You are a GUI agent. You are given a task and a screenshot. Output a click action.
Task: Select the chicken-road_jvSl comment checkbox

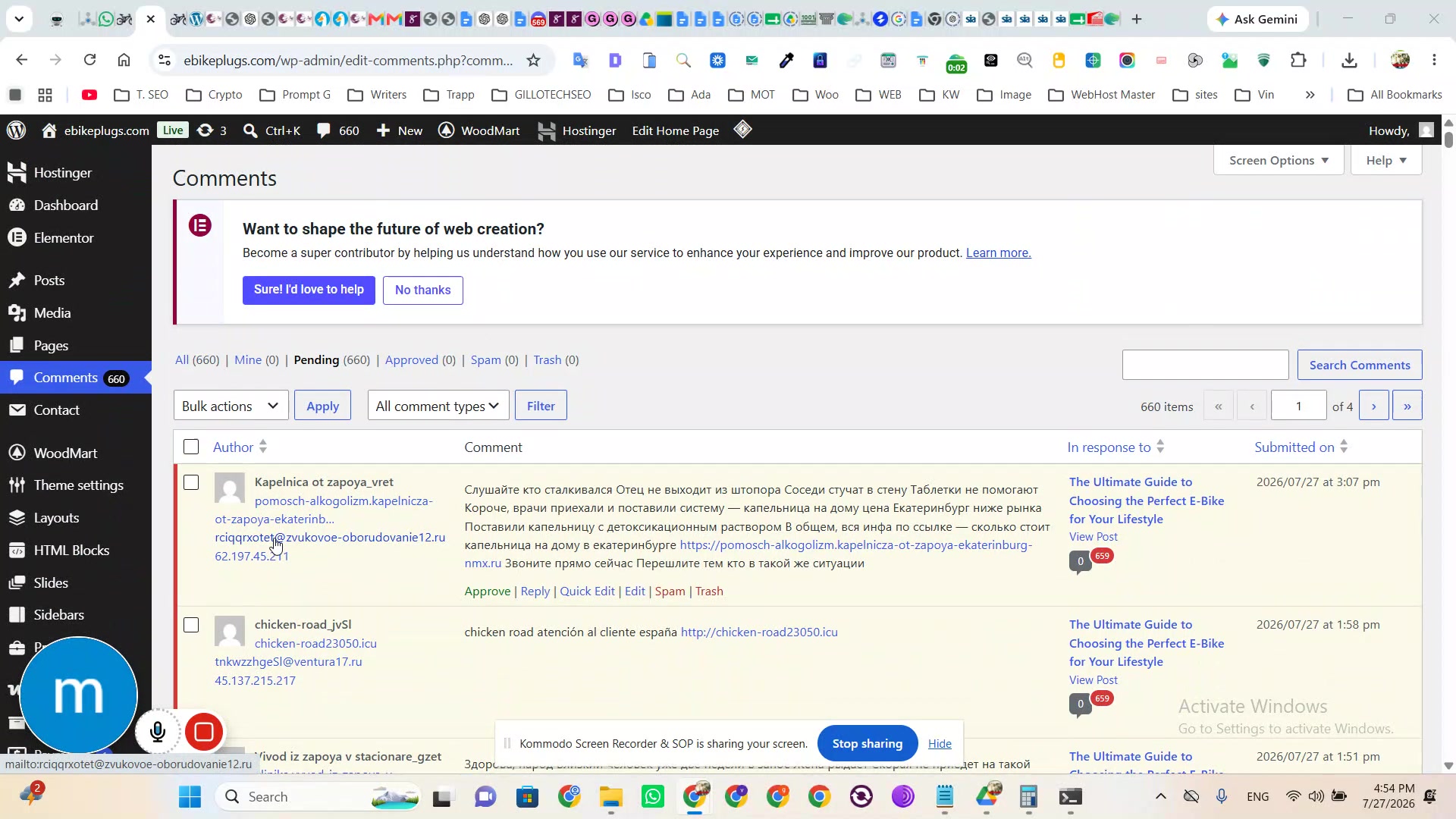point(191,625)
